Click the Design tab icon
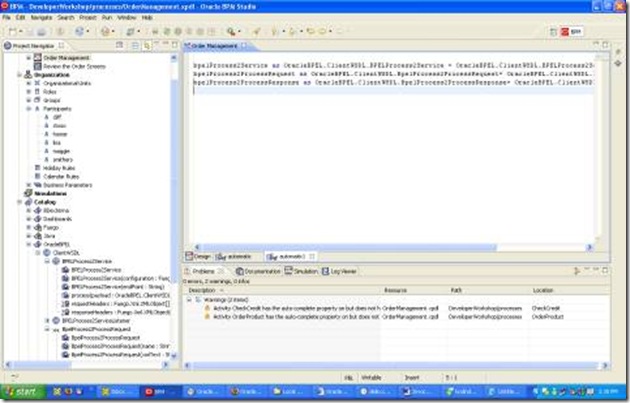Viewport: 630px width, 403px height. point(189,256)
